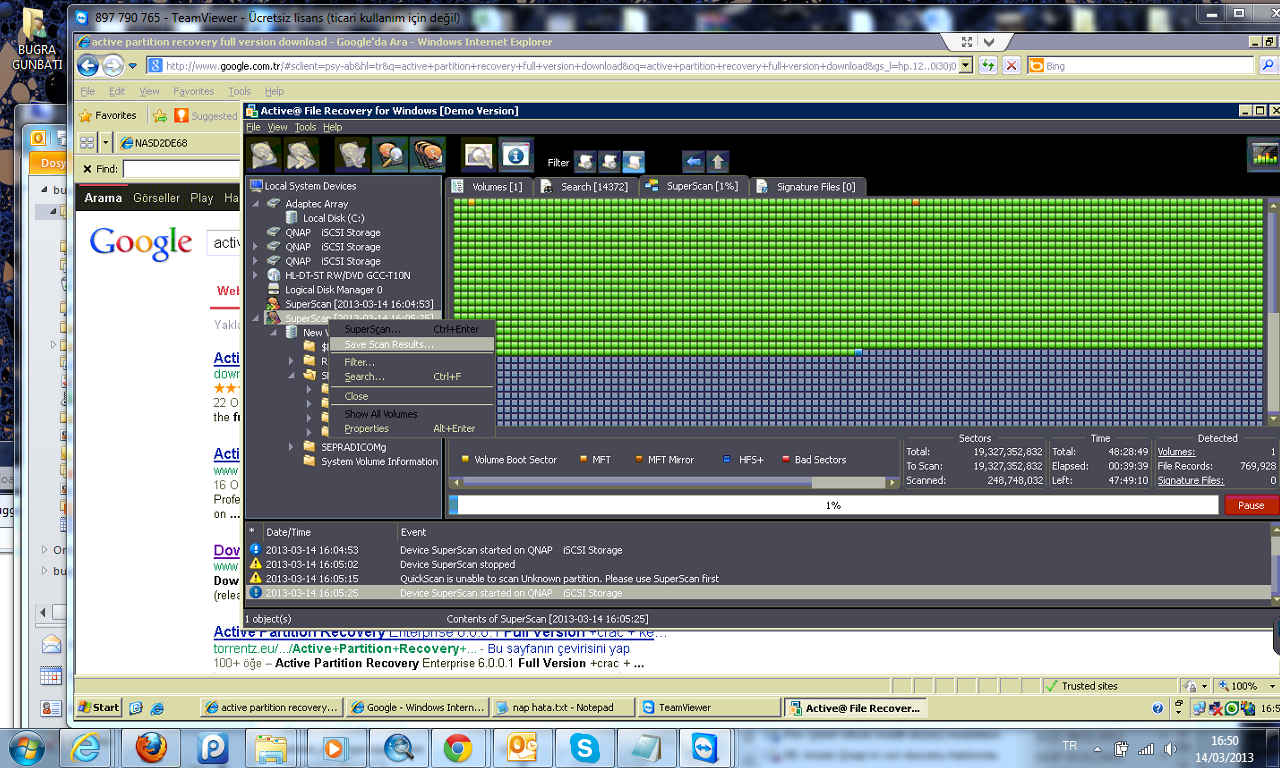
Task: Click the disk with magnifying glass toolbar icon
Action: tap(389, 155)
